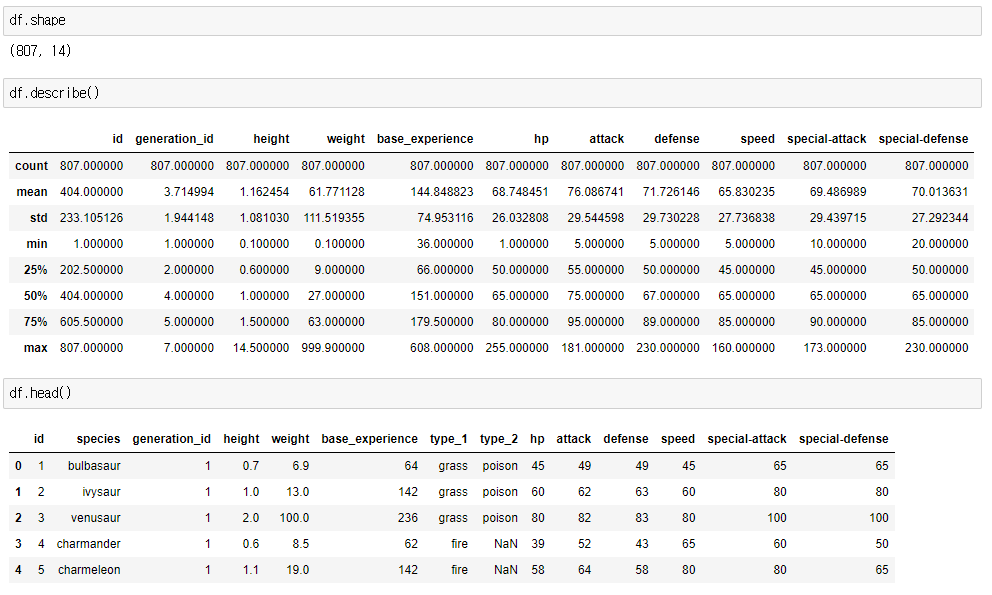The image size is (992, 595).
Task: Click the mean id value 404.000000
Action: click(92, 192)
